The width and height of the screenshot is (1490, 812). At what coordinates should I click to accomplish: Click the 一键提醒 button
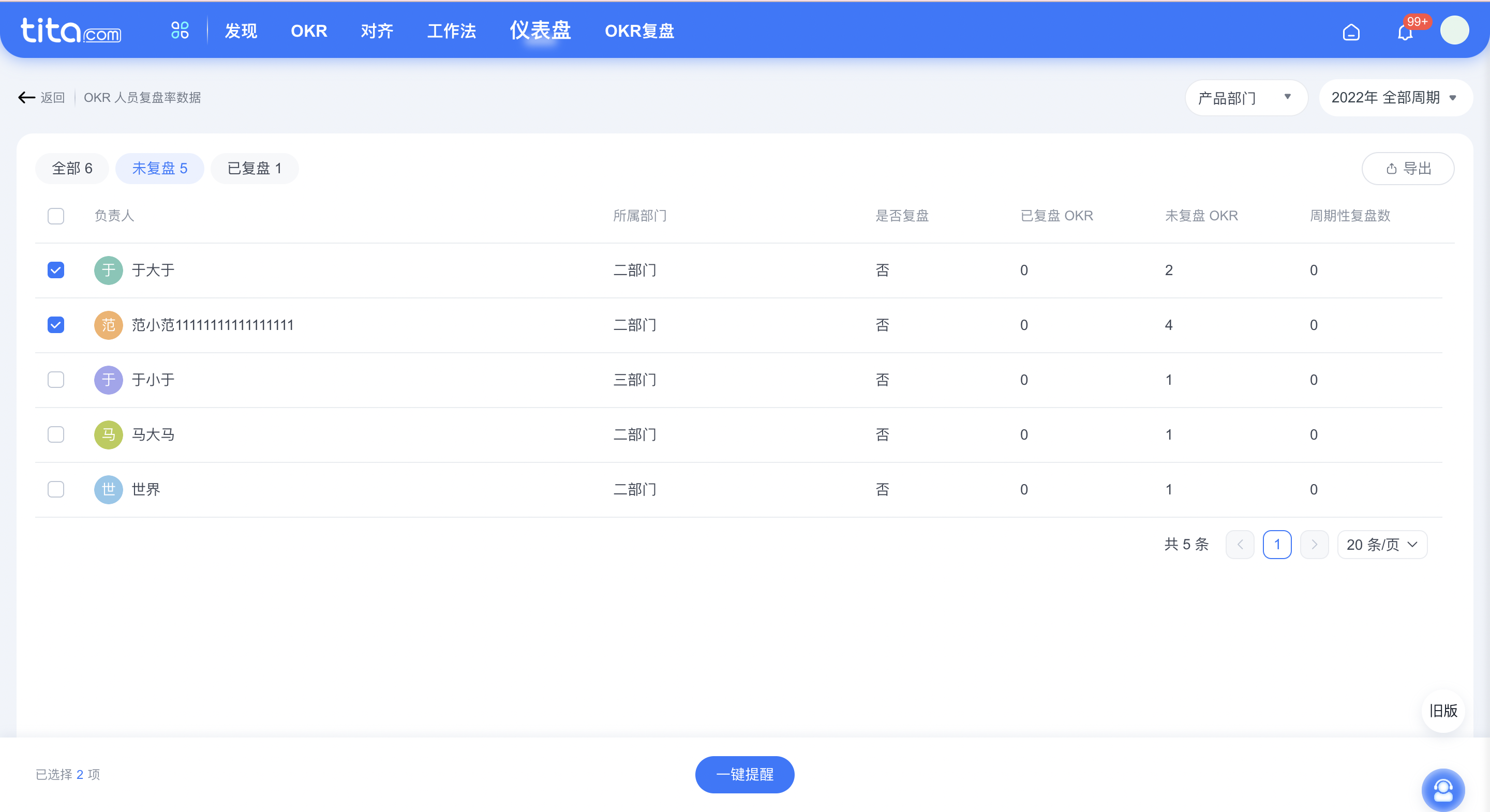[x=744, y=774]
